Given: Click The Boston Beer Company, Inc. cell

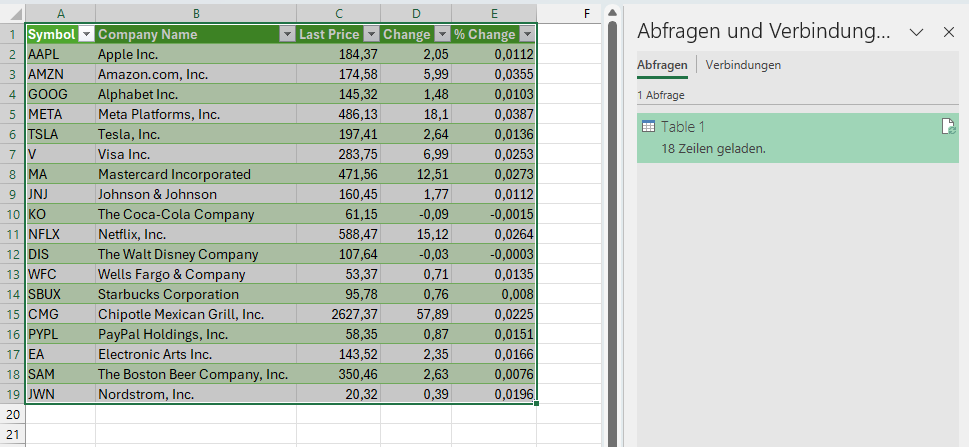Looking at the screenshot, I should pos(196,374).
